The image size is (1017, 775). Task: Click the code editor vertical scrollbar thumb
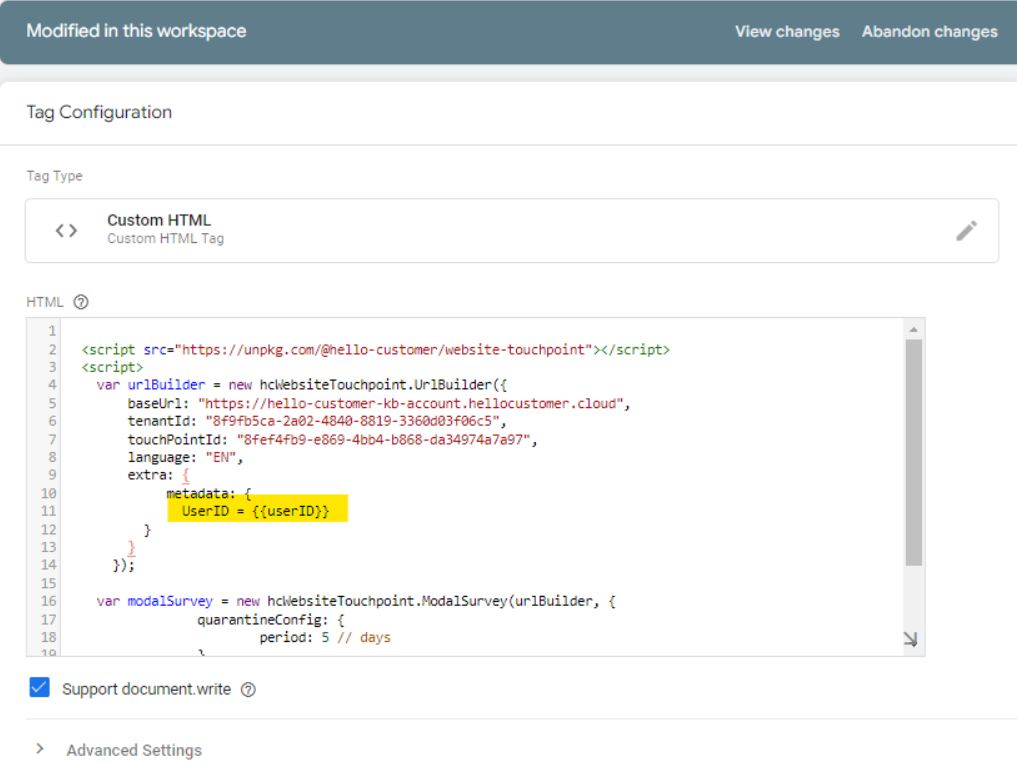pos(913,450)
